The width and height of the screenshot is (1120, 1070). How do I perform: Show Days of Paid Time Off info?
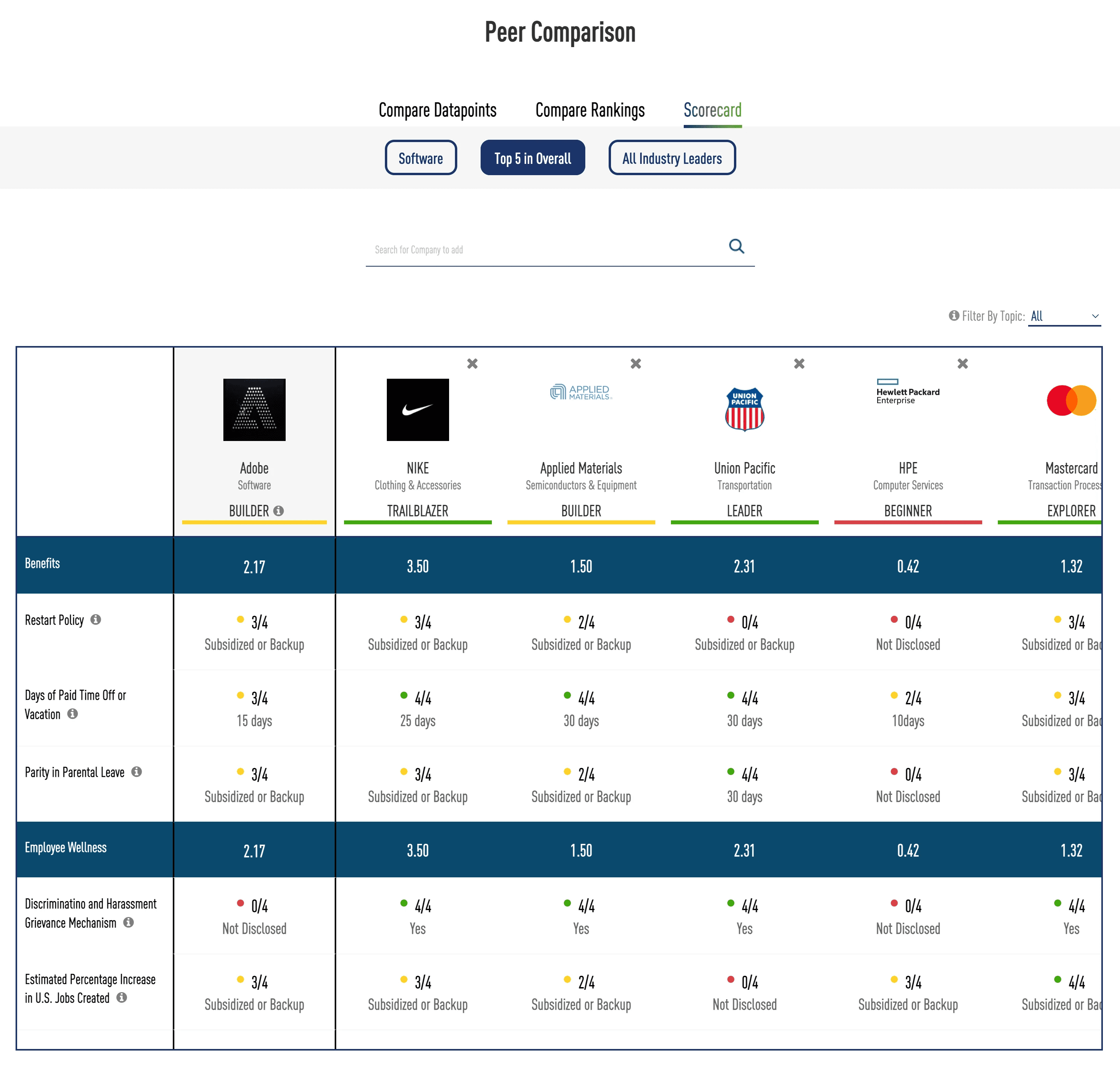click(72, 713)
